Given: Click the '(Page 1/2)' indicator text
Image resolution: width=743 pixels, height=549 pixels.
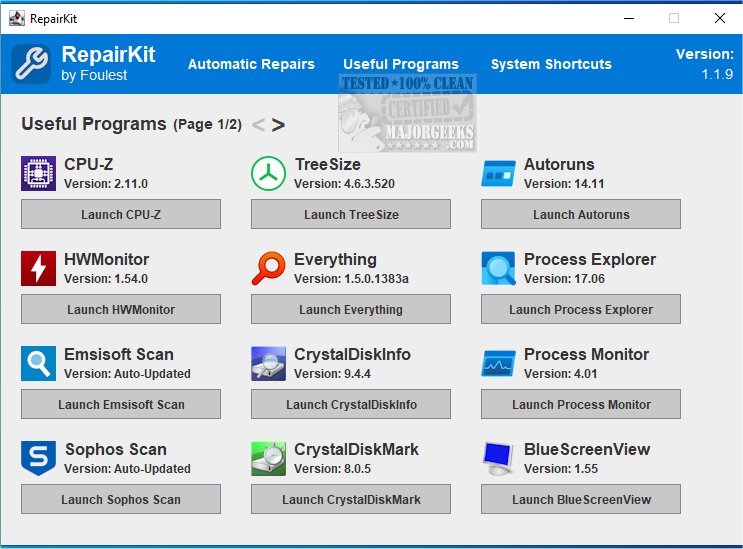Looking at the screenshot, I should click(207, 125).
